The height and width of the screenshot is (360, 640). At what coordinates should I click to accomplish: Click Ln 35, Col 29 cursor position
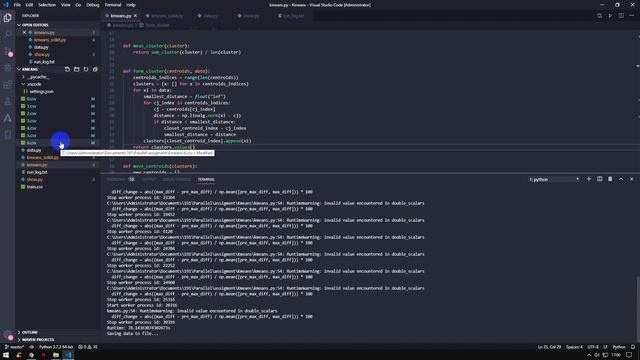(x=549, y=347)
